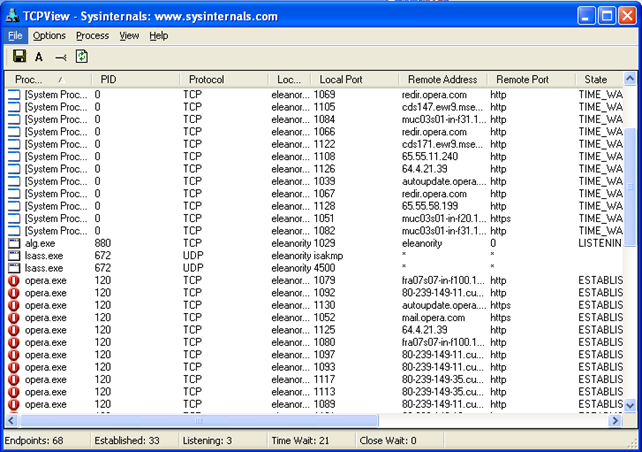This screenshot has width=642, height=452.
Task: Toggle the resolve addresses 'A' icon
Action: tap(39, 57)
